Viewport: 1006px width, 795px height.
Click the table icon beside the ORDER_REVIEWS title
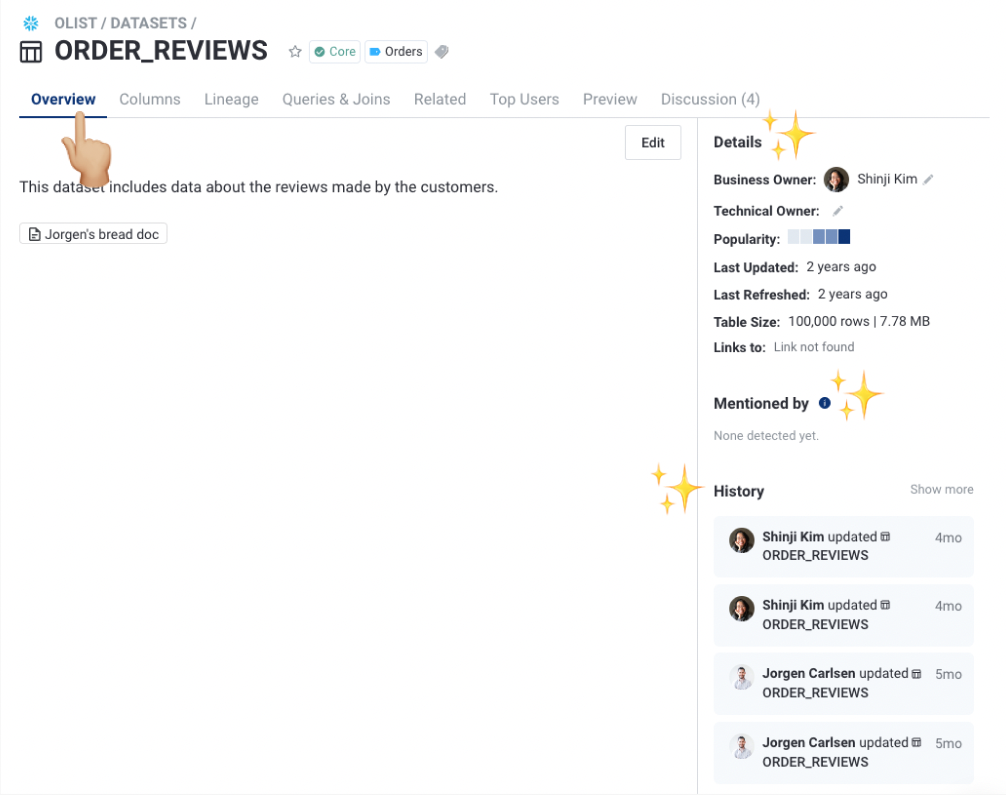31,52
